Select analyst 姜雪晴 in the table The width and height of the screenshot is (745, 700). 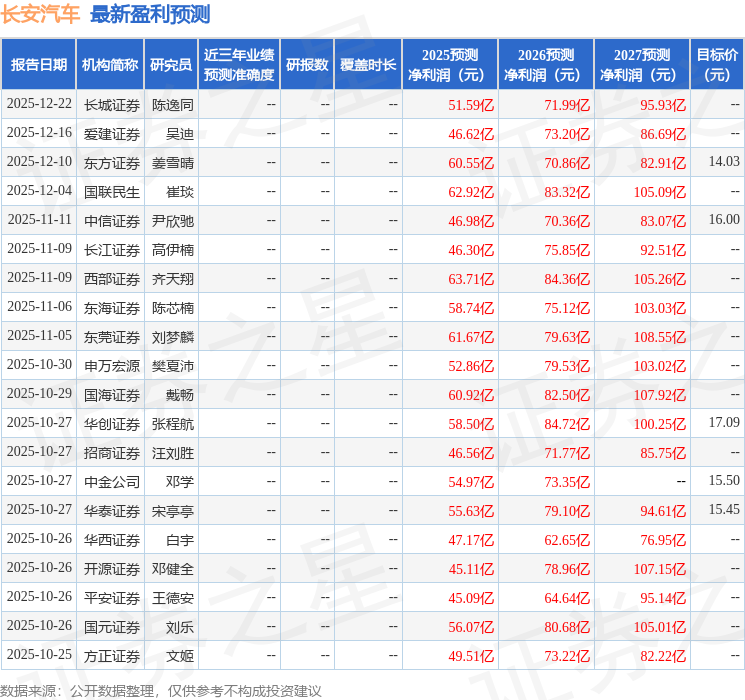point(173,162)
